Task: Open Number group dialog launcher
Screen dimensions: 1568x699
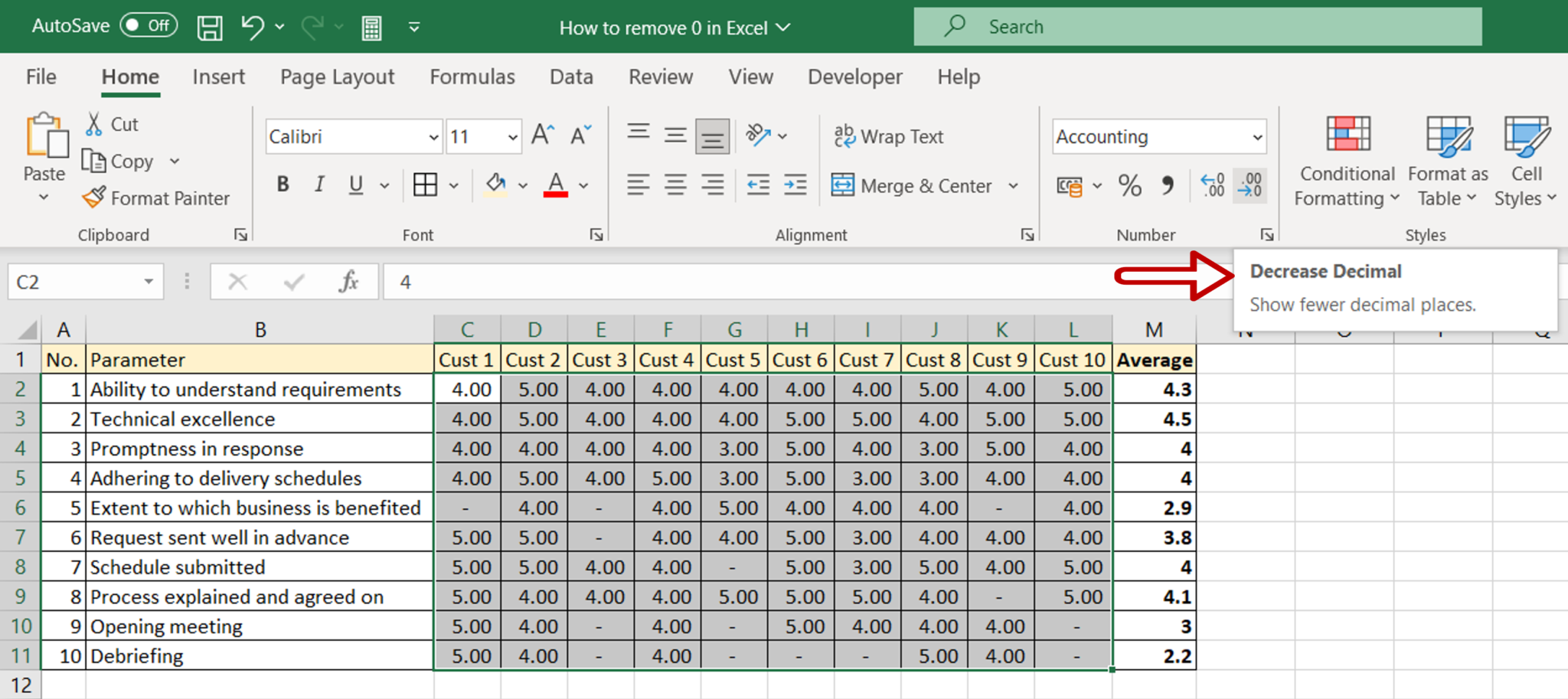Action: pos(1267,235)
